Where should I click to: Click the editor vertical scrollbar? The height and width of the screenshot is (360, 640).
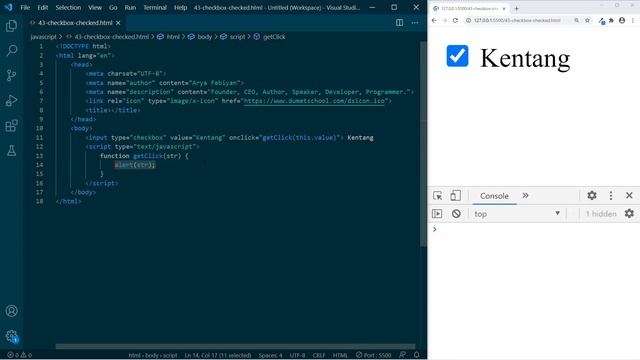[423, 144]
